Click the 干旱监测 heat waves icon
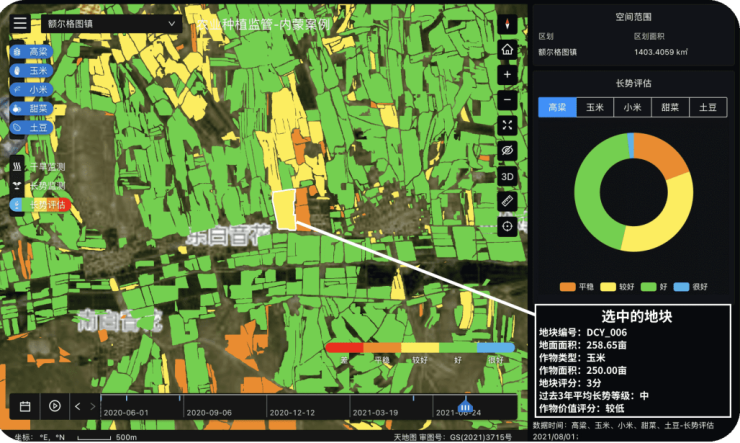The height and width of the screenshot is (443, 740). (17, 167)
